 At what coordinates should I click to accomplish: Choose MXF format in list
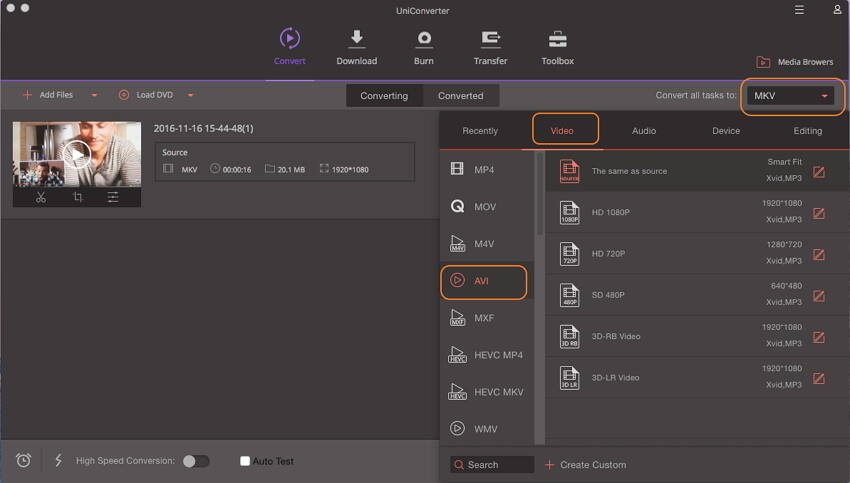point(487,318)
